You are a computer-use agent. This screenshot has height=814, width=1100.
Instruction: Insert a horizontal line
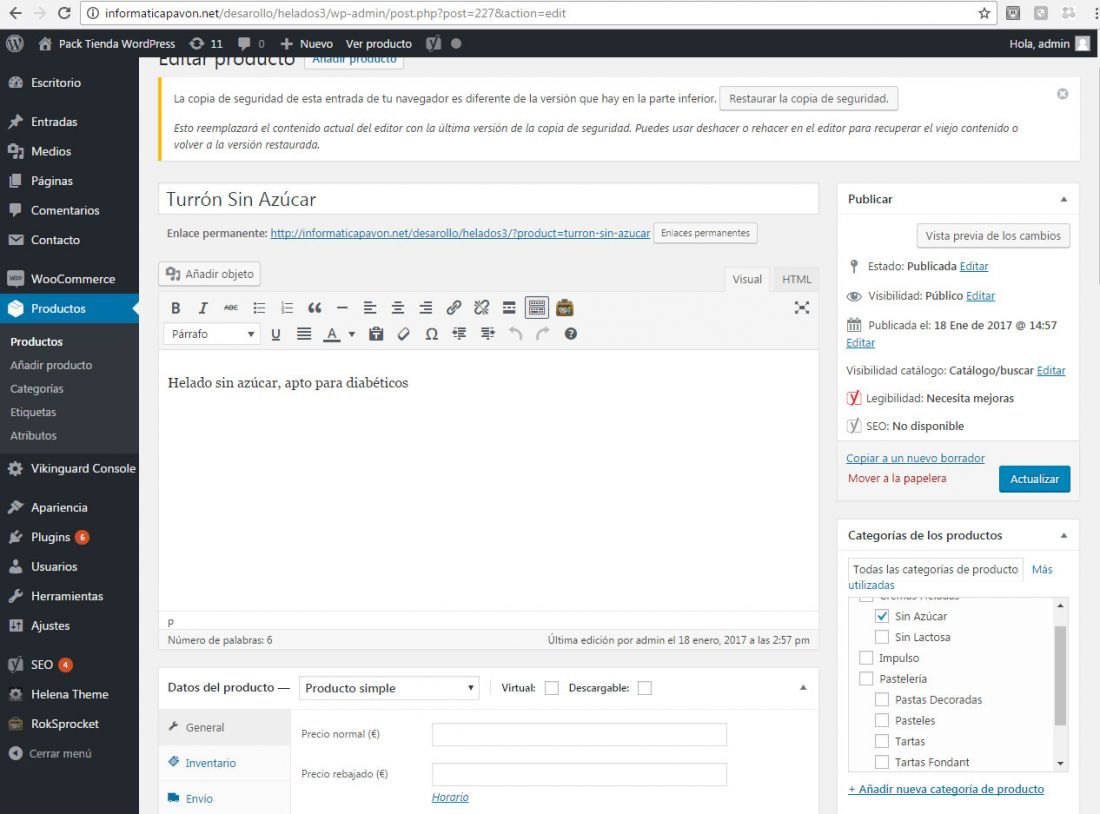coord(342,308)
